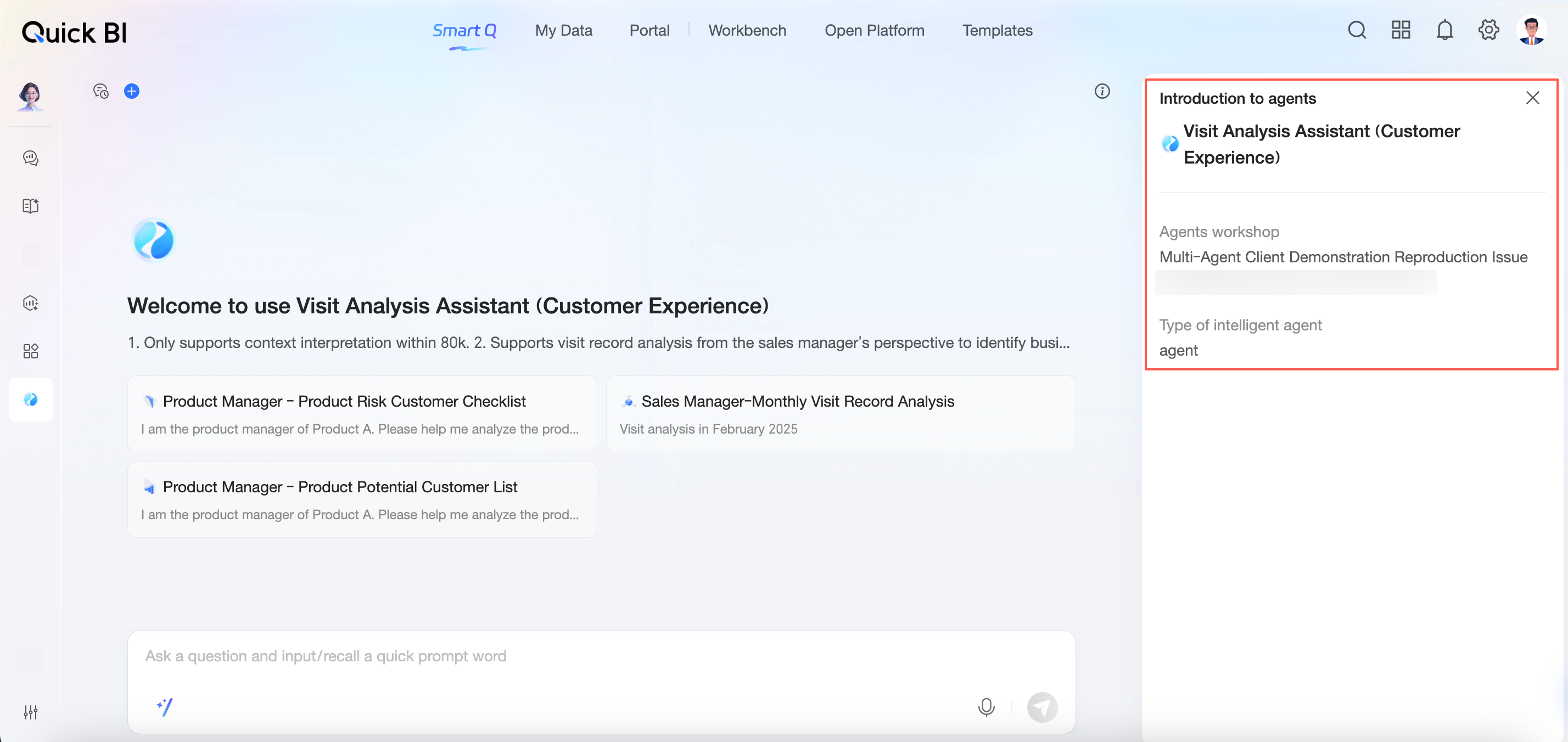
Task: Start new chat with blue plus icon
Action: [131, 91]
